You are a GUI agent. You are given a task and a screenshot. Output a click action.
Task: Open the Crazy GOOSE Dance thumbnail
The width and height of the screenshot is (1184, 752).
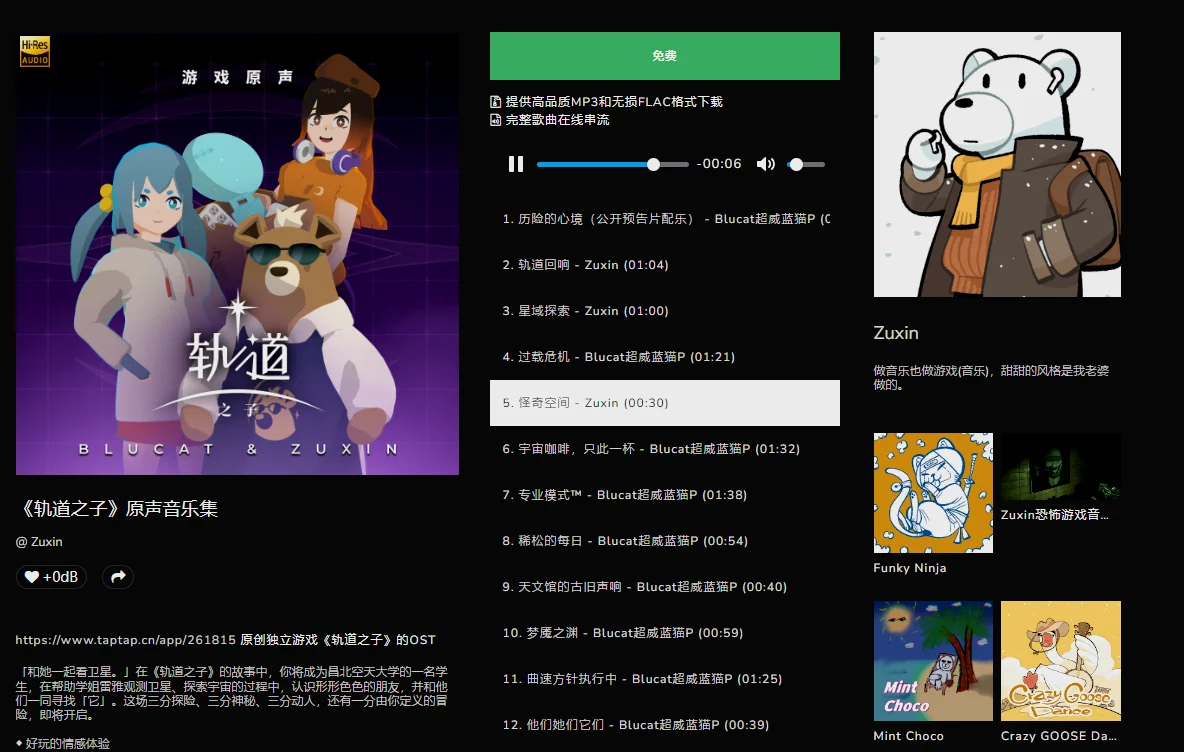(1059, 660)
